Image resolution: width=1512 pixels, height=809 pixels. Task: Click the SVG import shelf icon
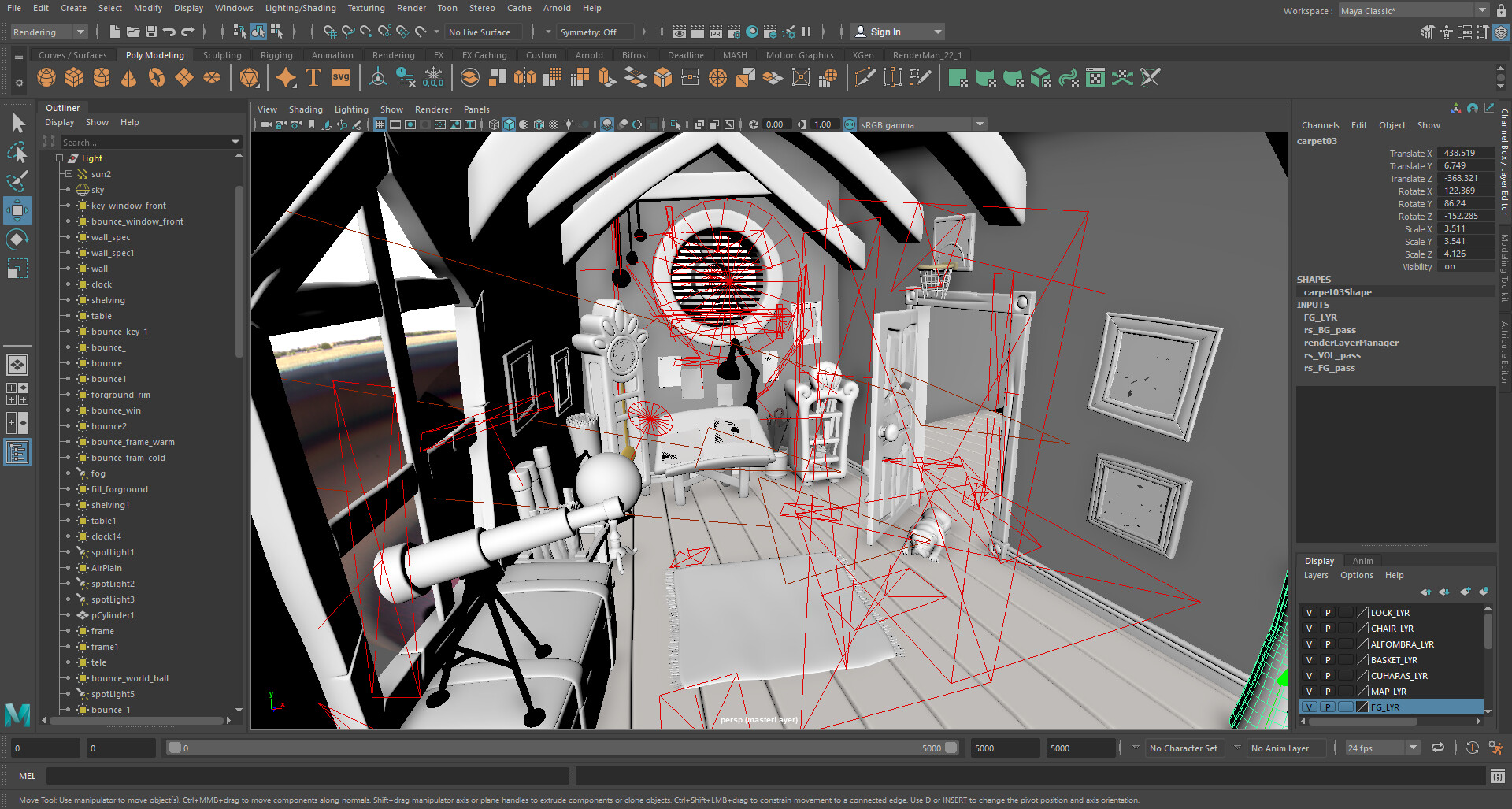point(341,78)
